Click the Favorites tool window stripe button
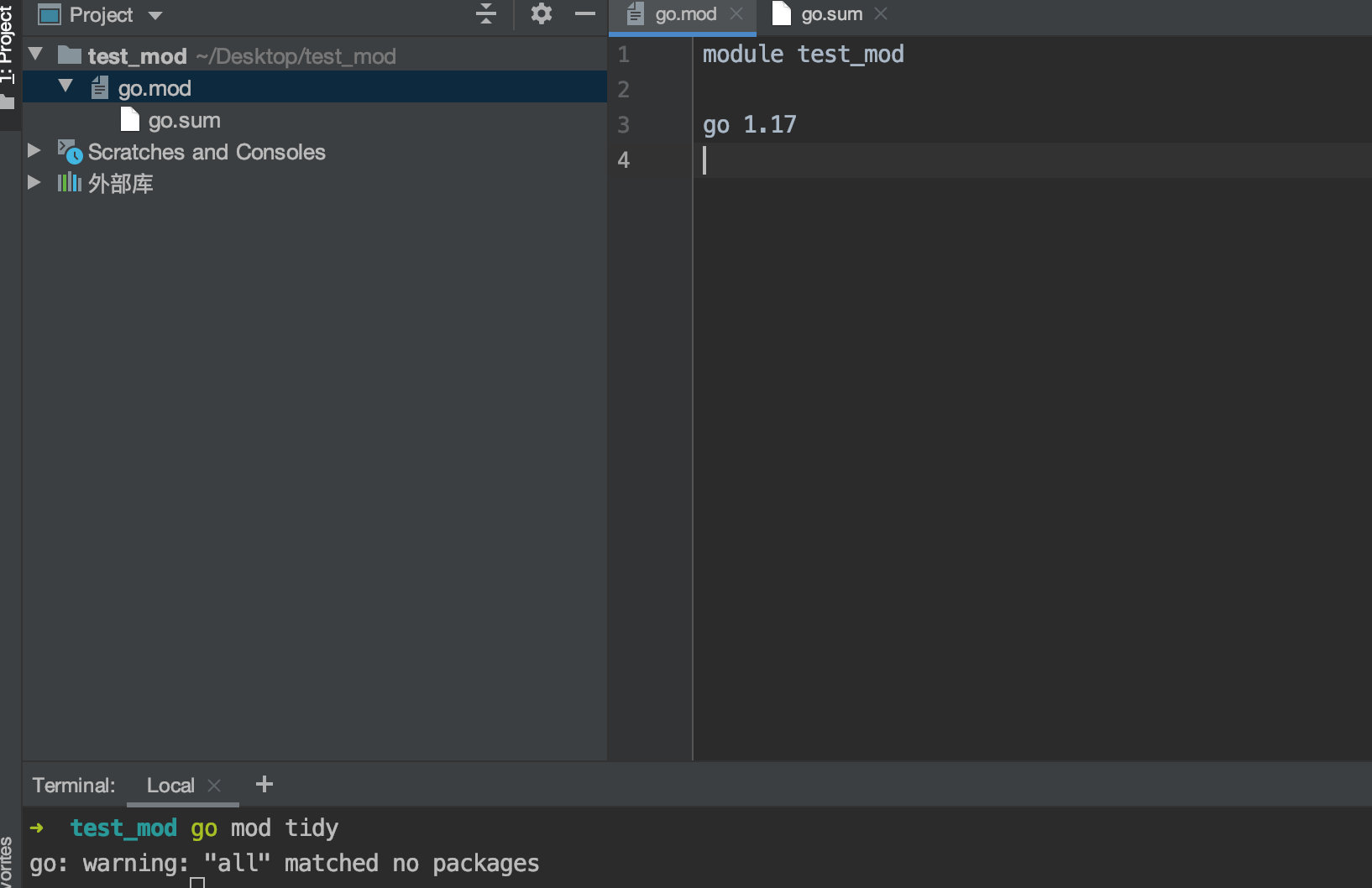1372x888 pixels. 8,856
